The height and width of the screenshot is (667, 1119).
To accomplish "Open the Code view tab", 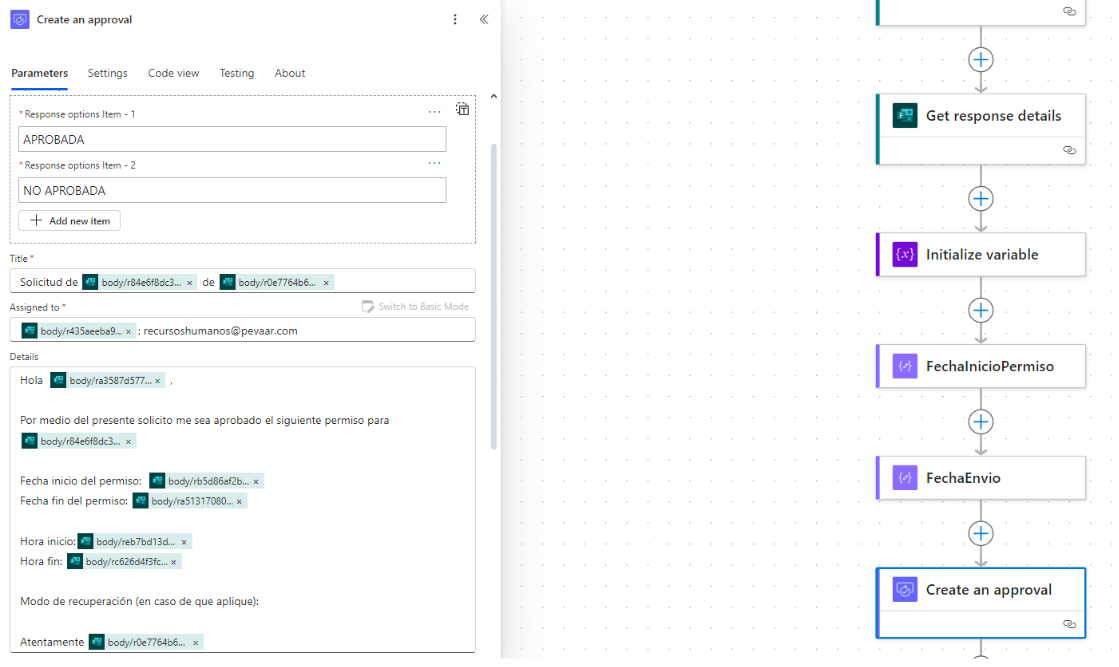I will 173,73.
